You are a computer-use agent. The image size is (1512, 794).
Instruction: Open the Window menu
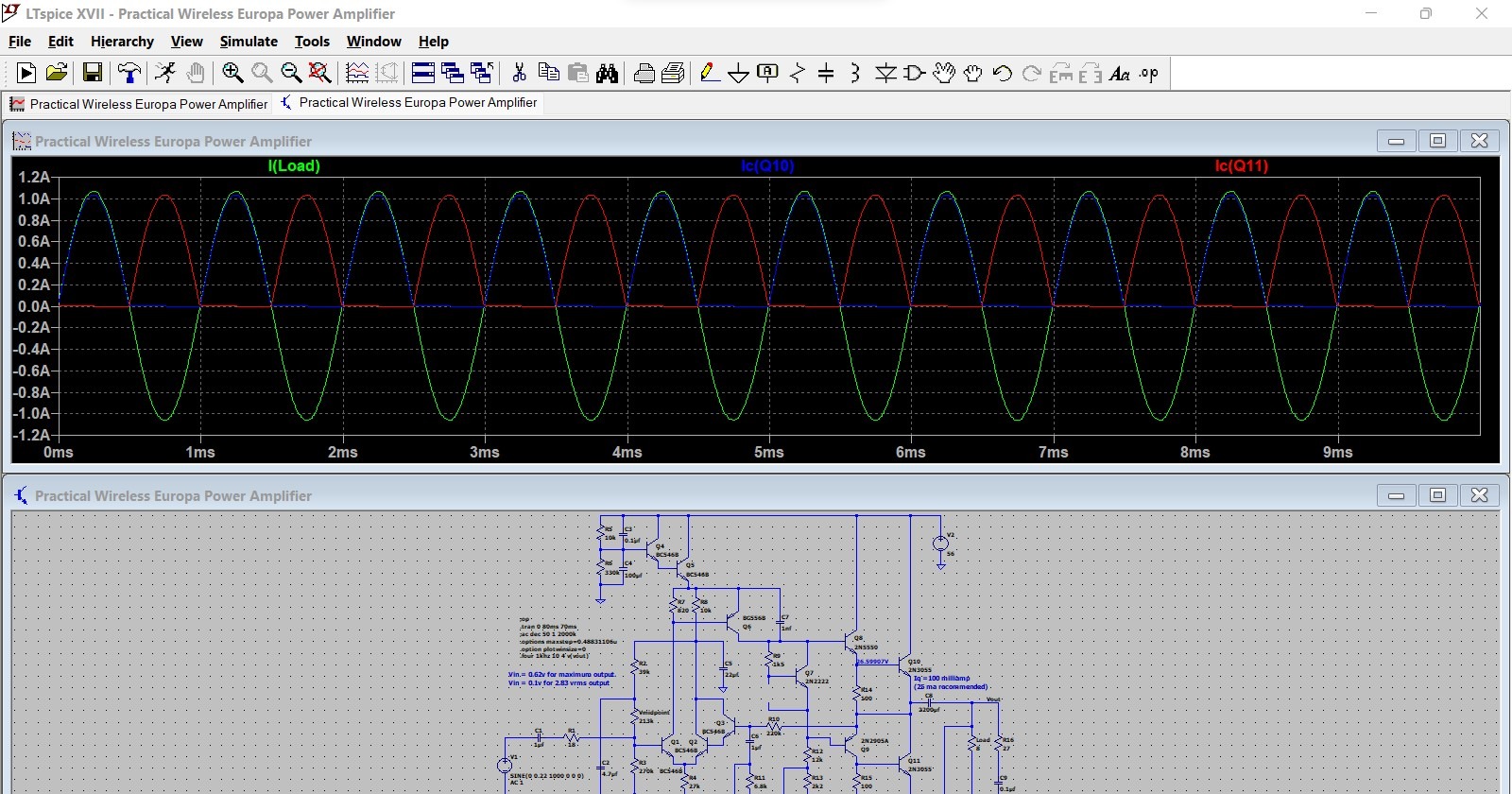pos(373,42)
